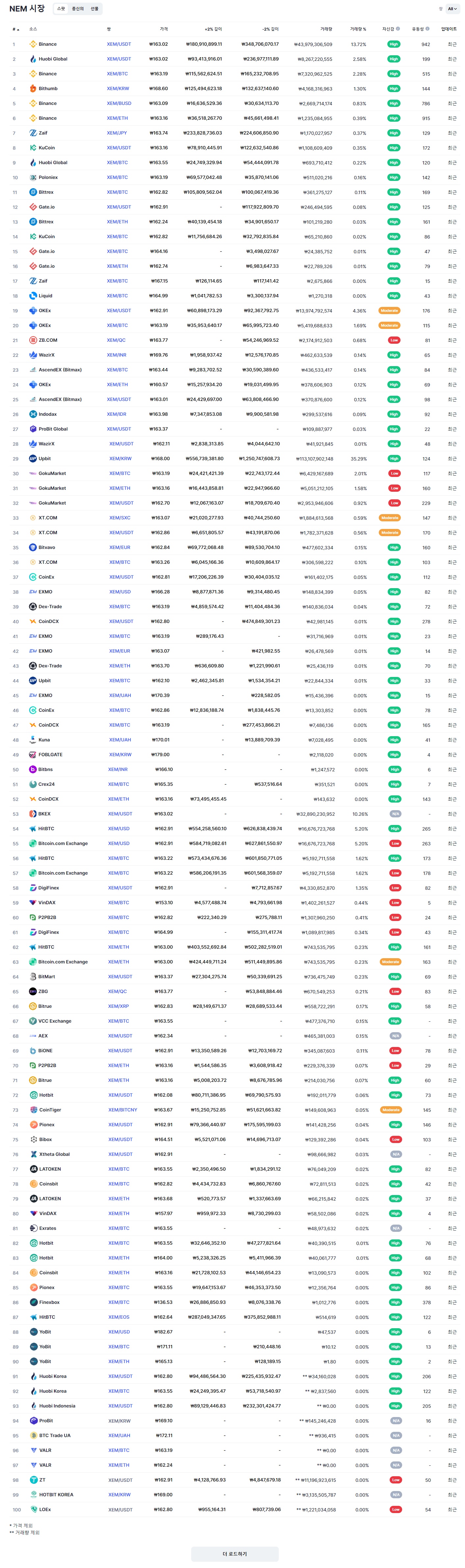Click Crex24 exchange logo

(33, 784)
